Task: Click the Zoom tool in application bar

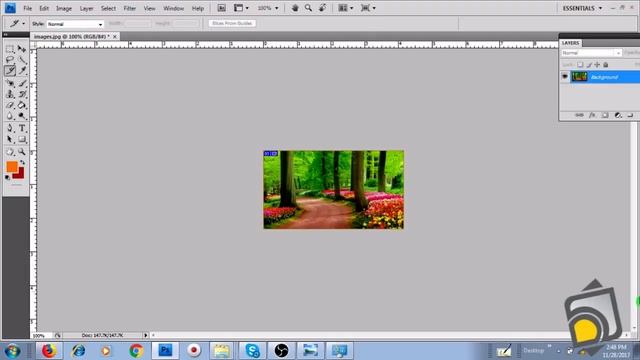Action: [x=309, y=8]
